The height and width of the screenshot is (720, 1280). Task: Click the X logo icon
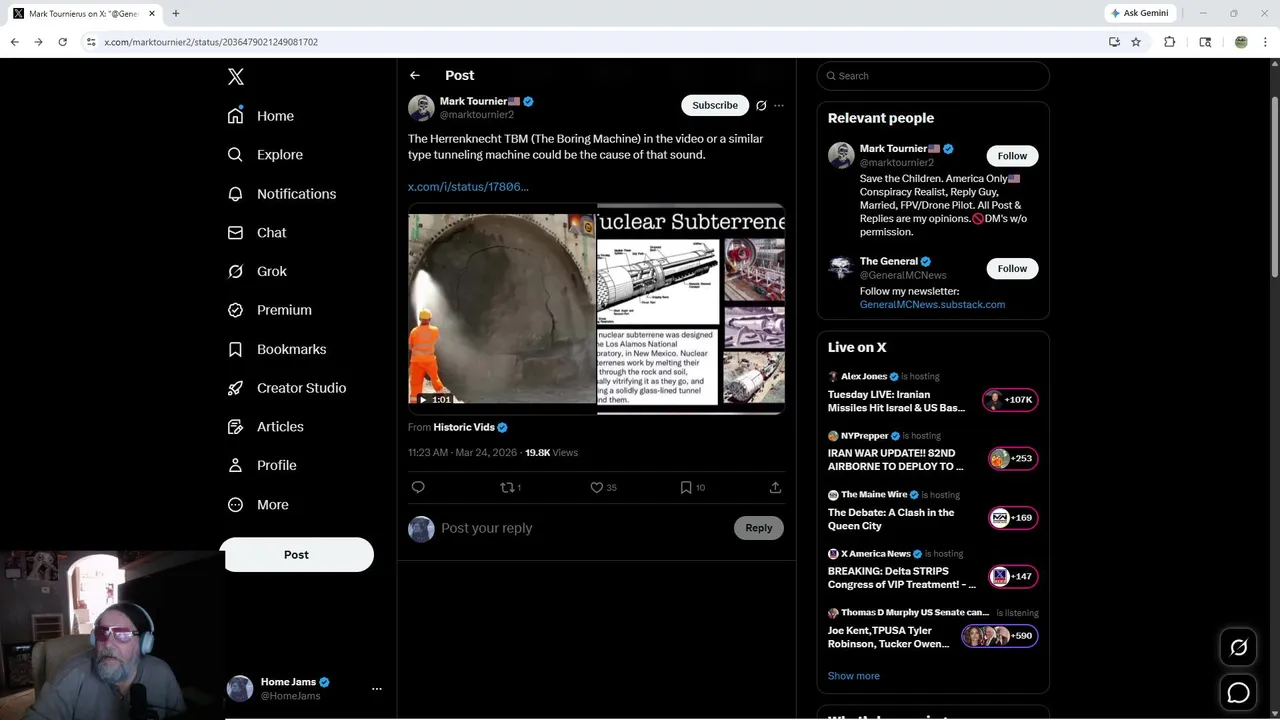pos(236,77)
